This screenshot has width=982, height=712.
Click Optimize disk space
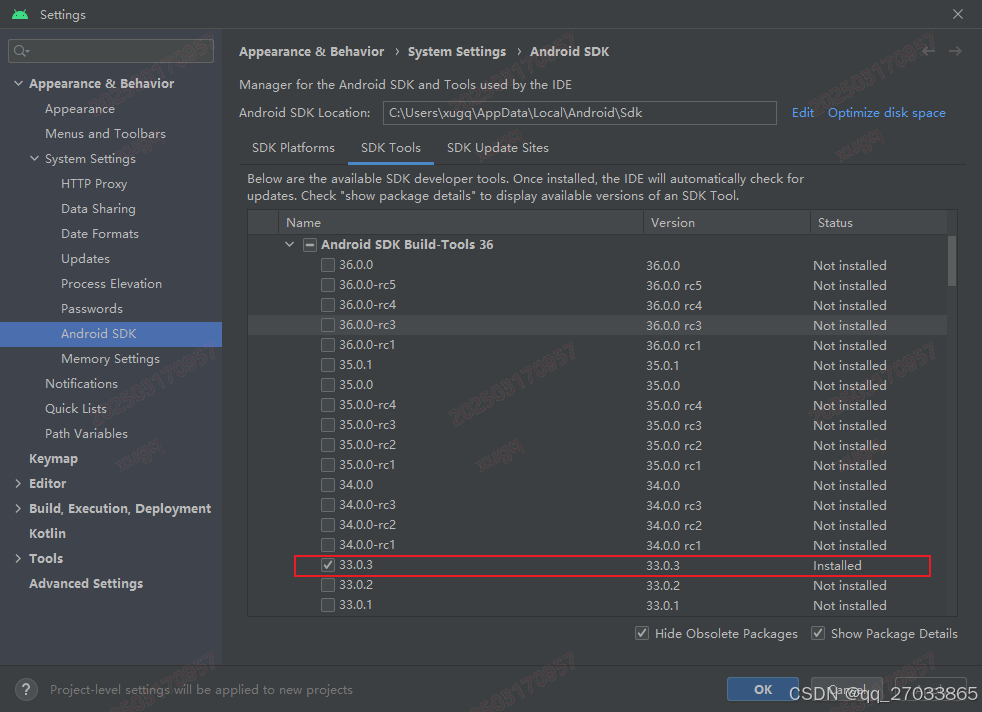click(886, 113)
